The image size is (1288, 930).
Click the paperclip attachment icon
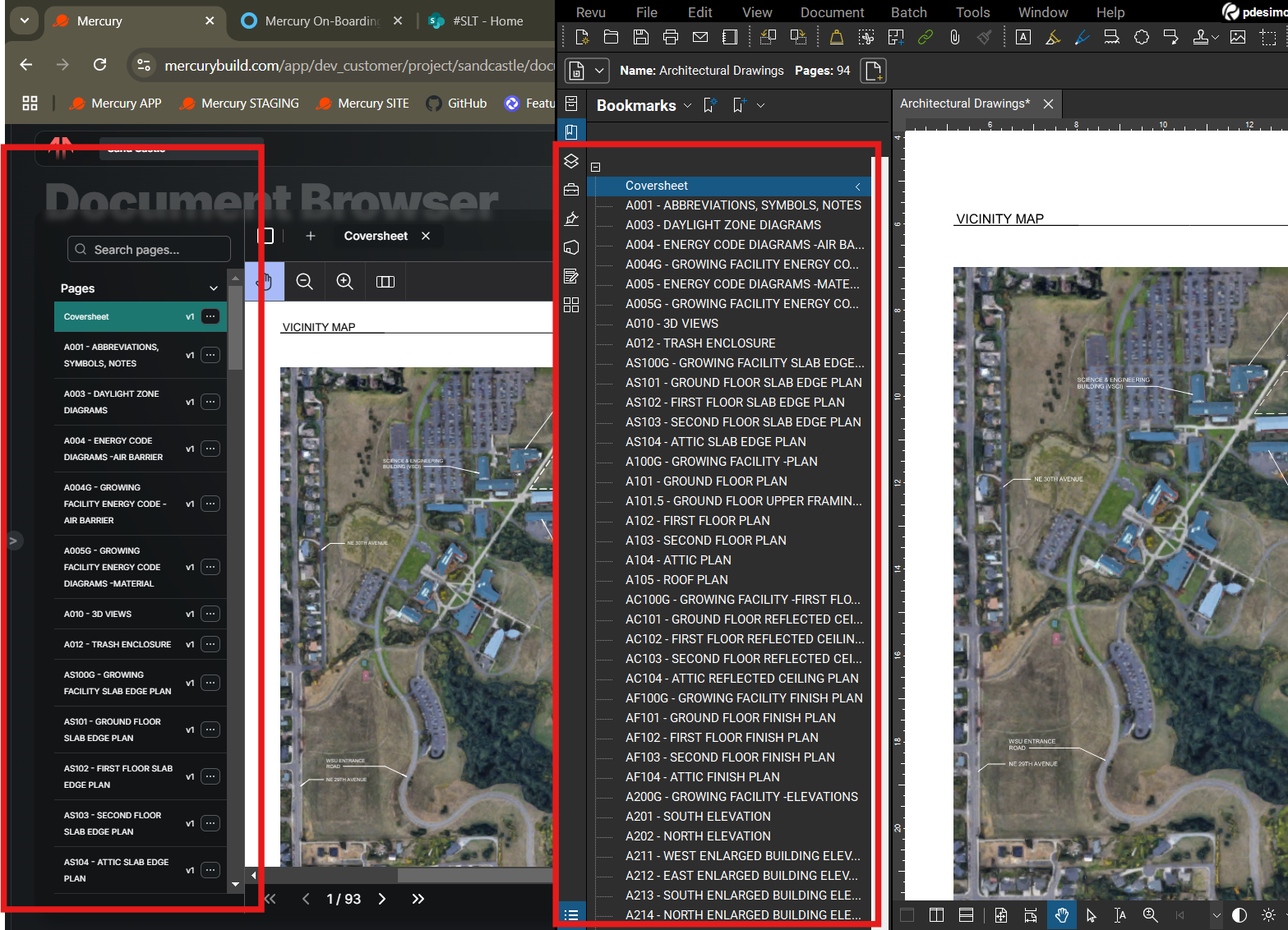(954, 37)
